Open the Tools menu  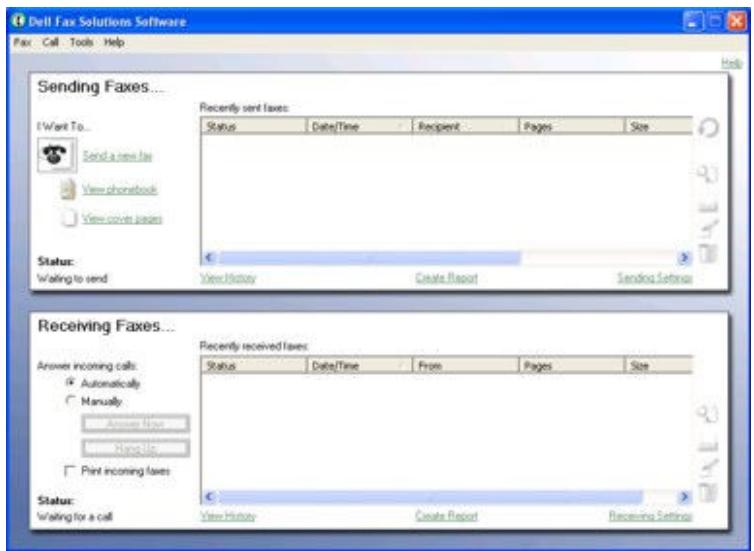point(81,42)
